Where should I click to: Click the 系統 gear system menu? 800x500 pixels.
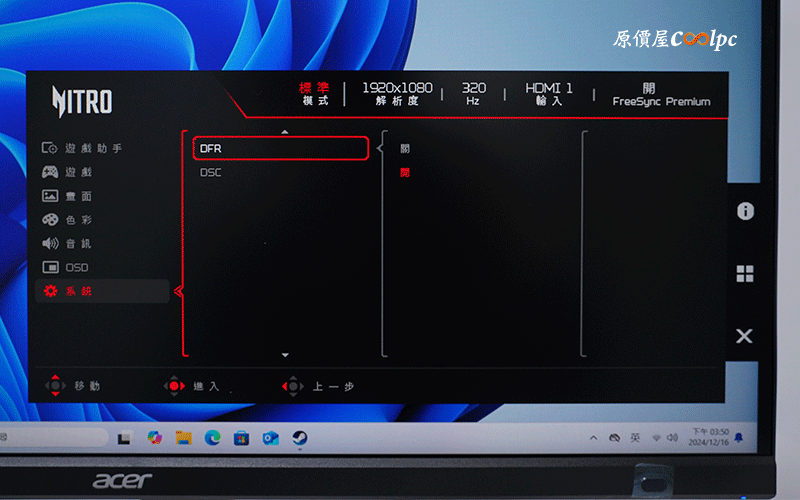[x=102, y=291]
